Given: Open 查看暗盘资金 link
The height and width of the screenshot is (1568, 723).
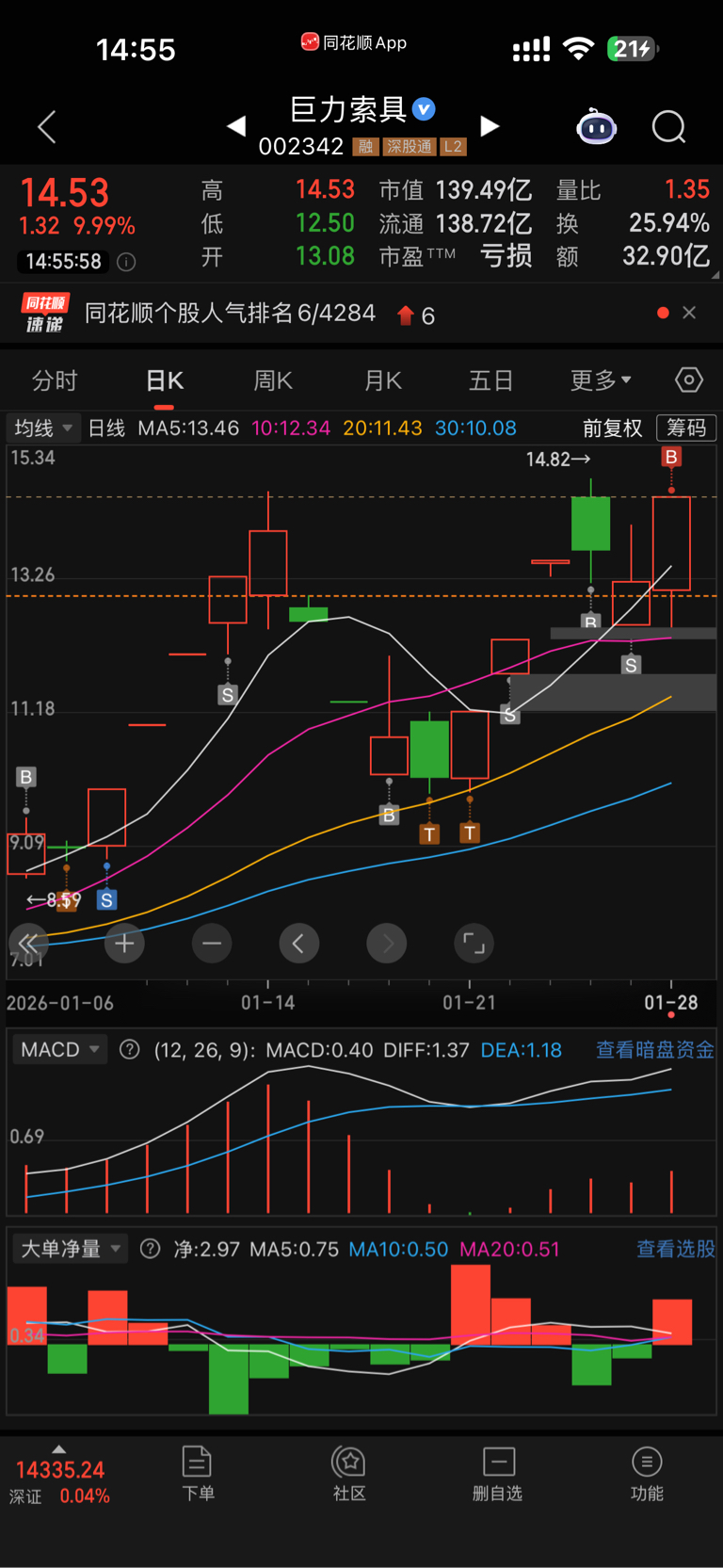Looking at the screenshot, I should [655, 1049].
